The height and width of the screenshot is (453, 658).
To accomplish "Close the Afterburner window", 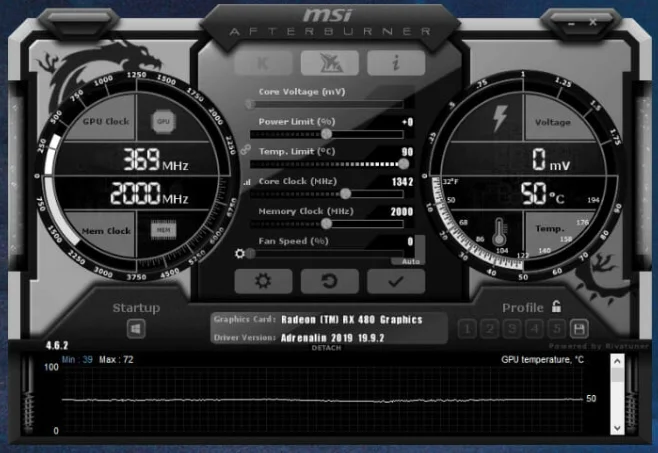I will coord(593,22).
